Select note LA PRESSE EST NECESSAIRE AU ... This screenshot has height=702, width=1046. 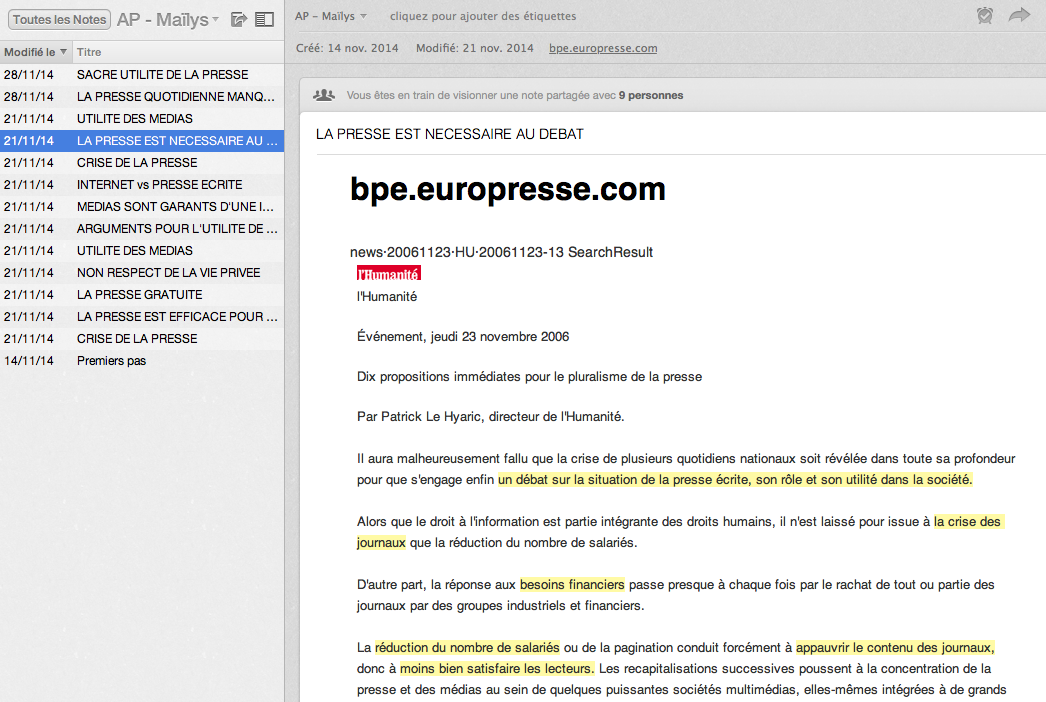tap(142, 141)
